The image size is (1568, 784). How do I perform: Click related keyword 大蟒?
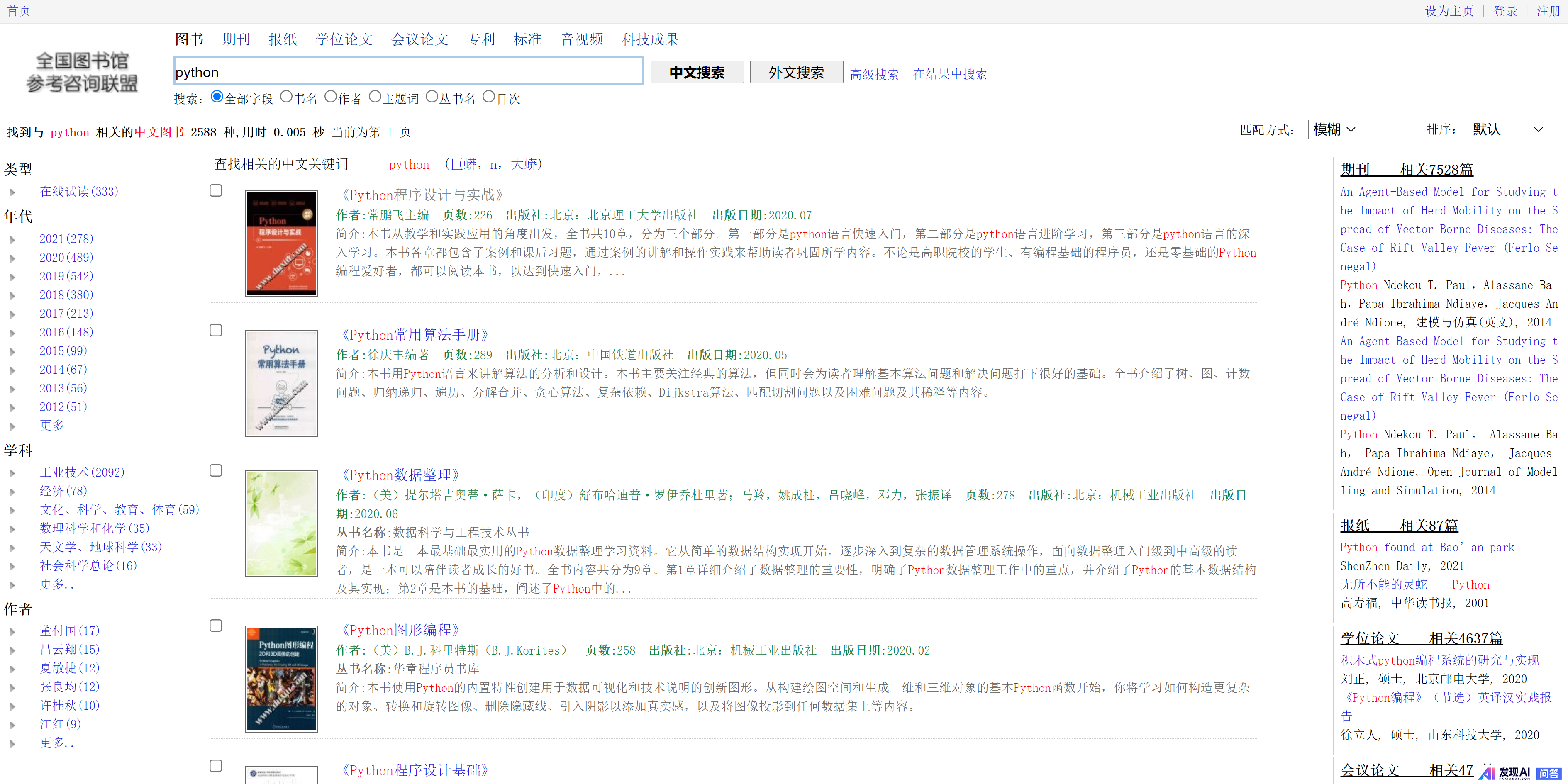tap(524, 164)
